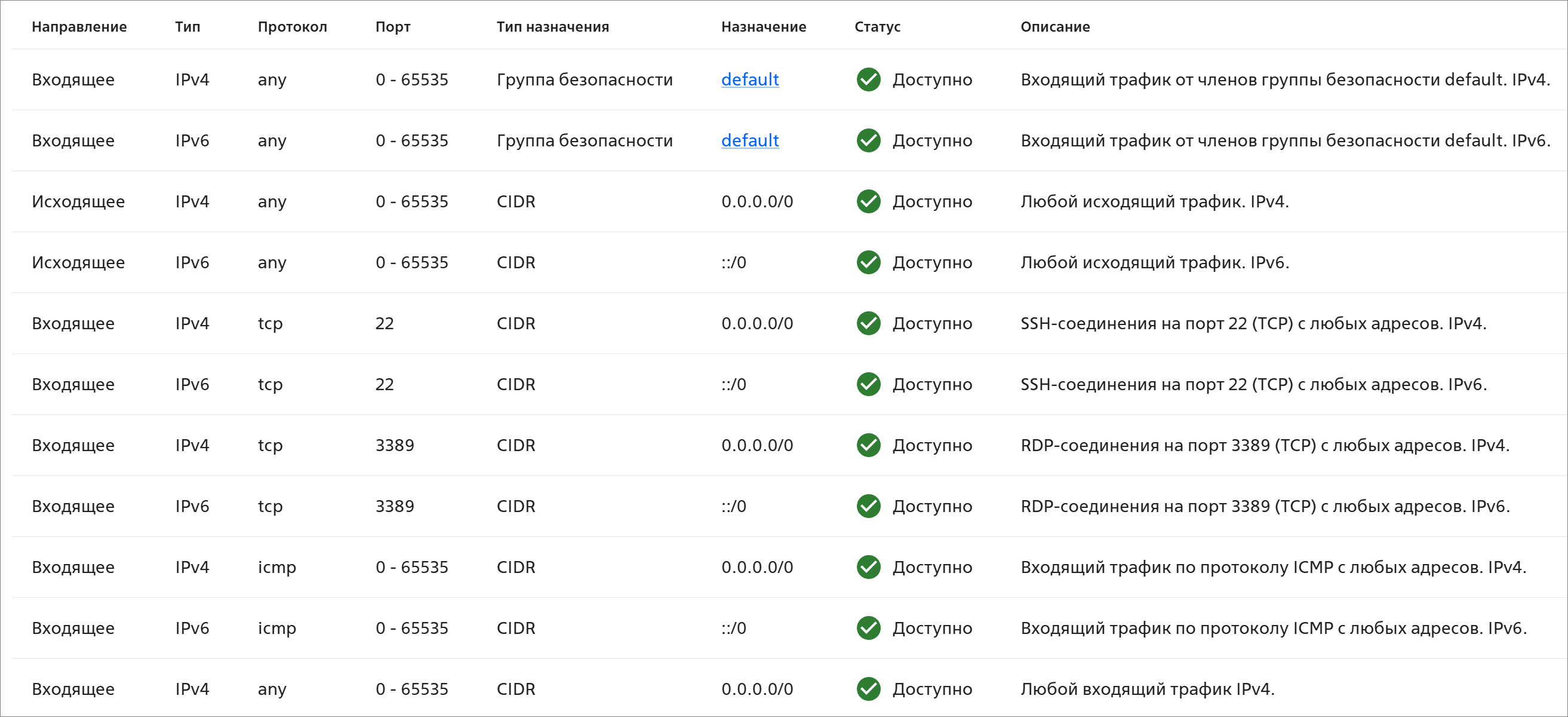This screenshot has width=1568, height=717.
Task: Click the 'Любой входящий трафик IPv4.' description
Action: click(x=1148, y=689)
